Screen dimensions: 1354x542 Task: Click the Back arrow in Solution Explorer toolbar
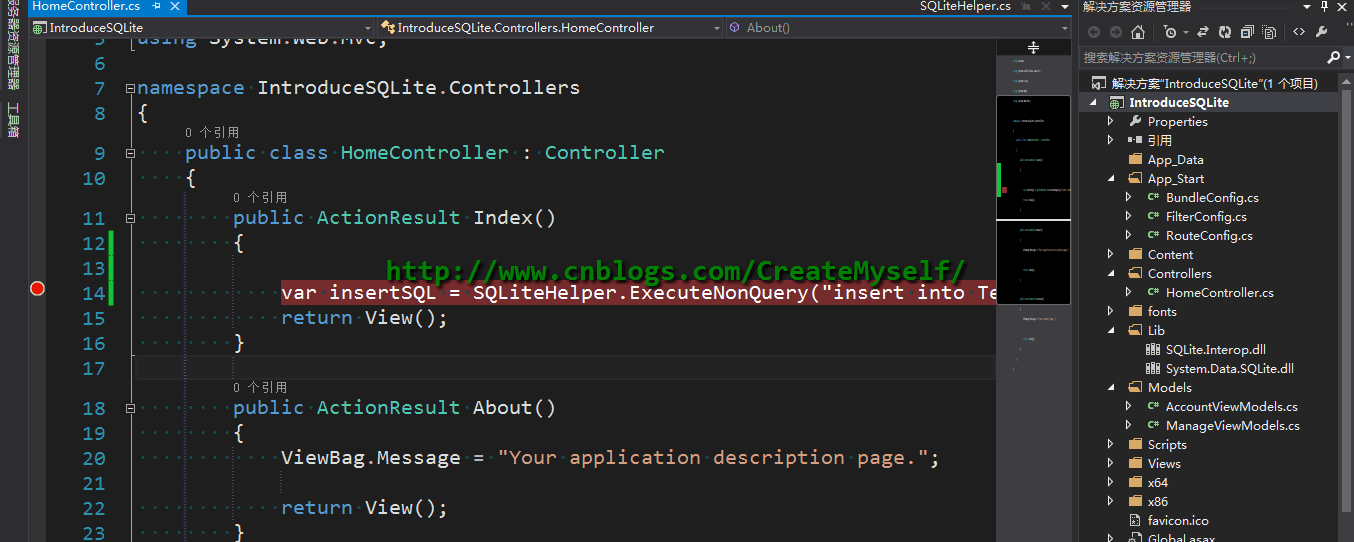(1094, 32)
